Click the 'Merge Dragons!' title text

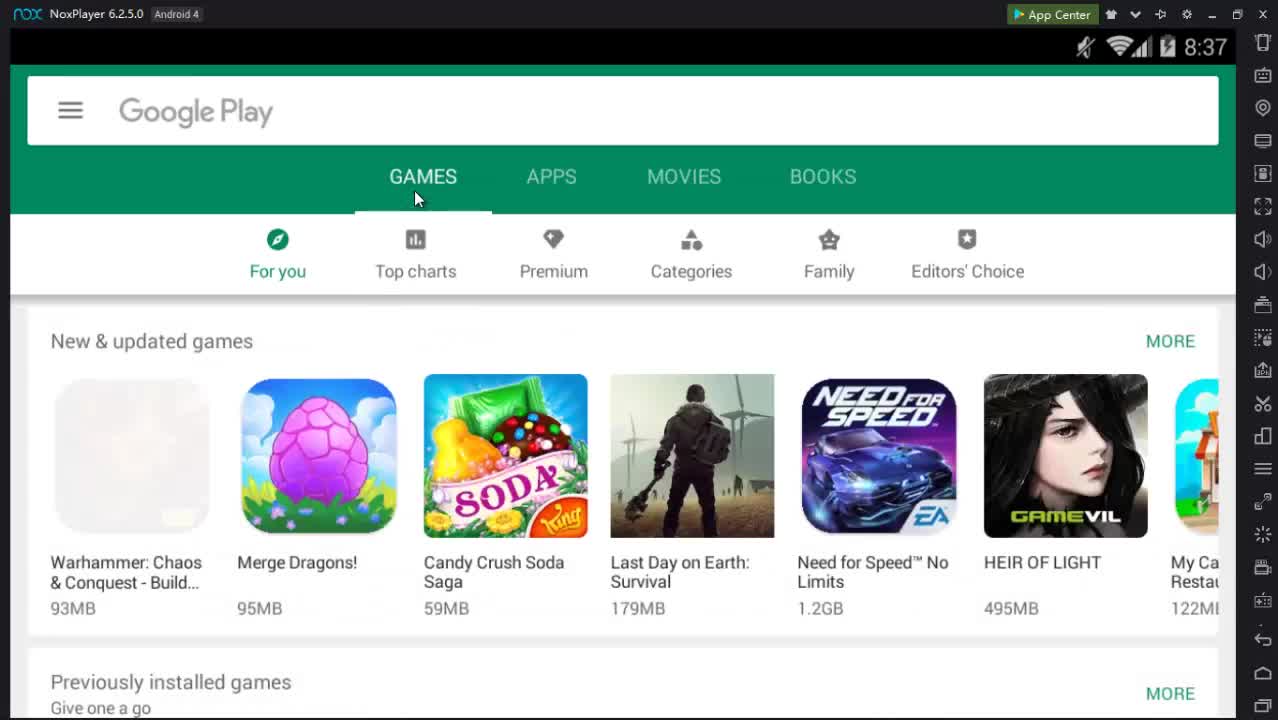tap(297, 562)
